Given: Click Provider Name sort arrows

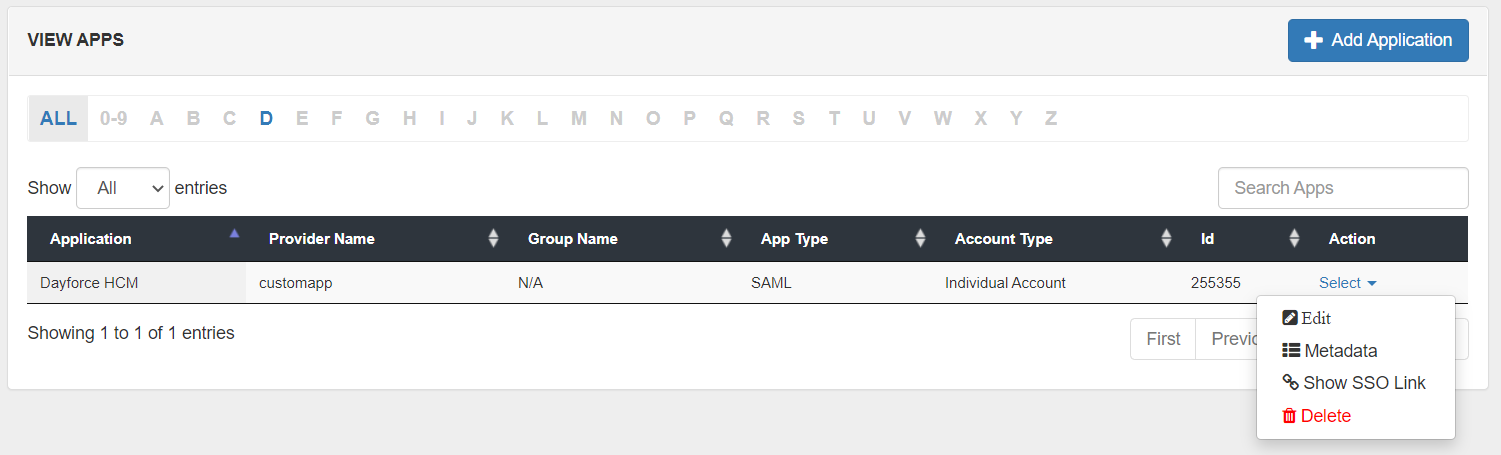Looking at the screenshot, I should point(492,239).
